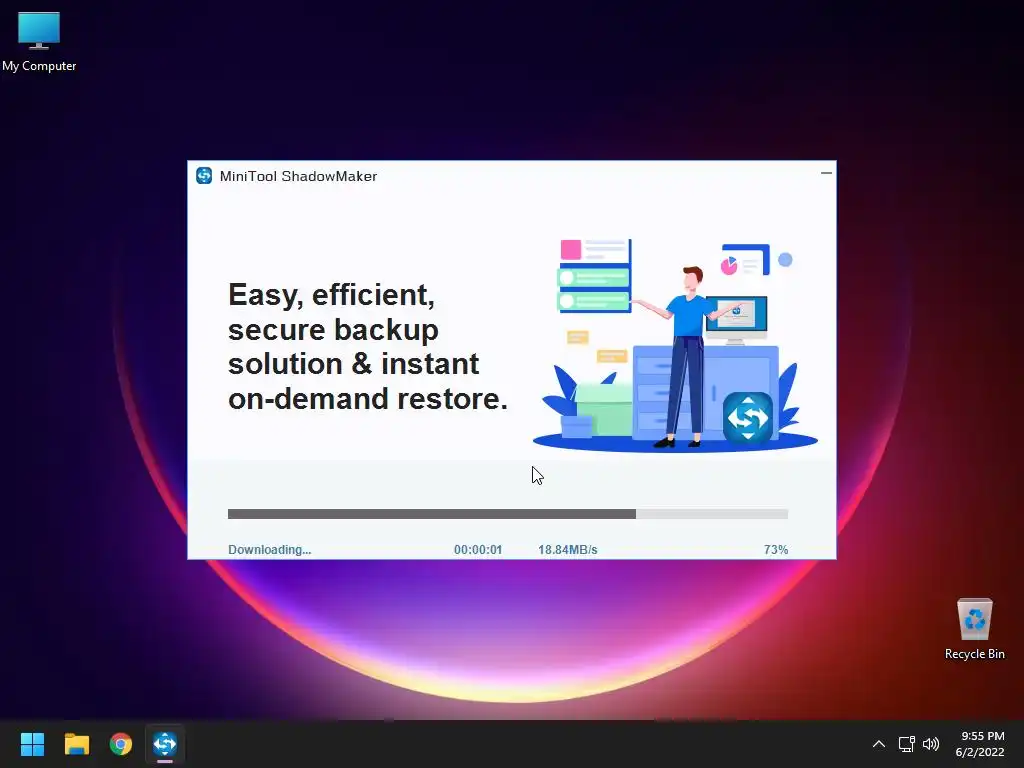The height and width of the screenshot is (768, 1024).
Task: Click the 73% progress percentage
Action: click(776, 550)
